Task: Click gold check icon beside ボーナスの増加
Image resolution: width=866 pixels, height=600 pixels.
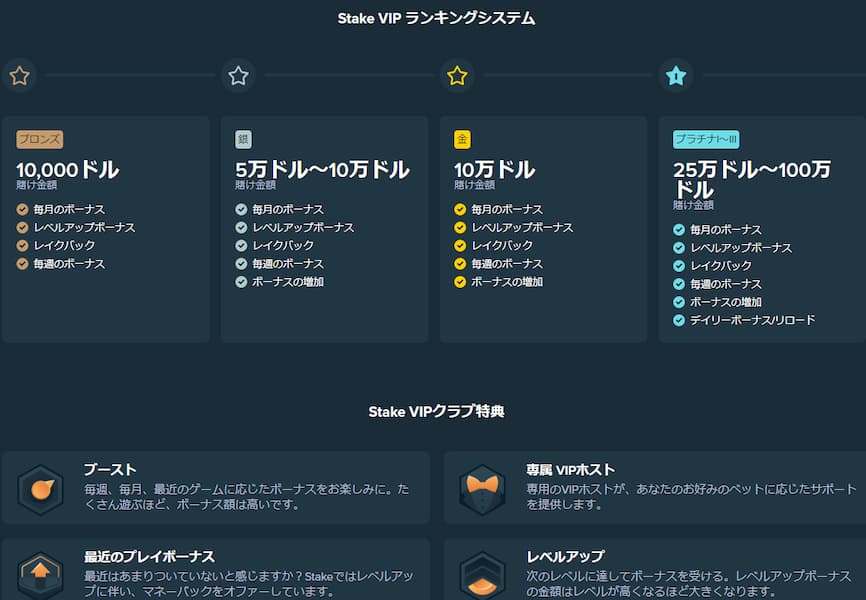Action: pos(460,282)
